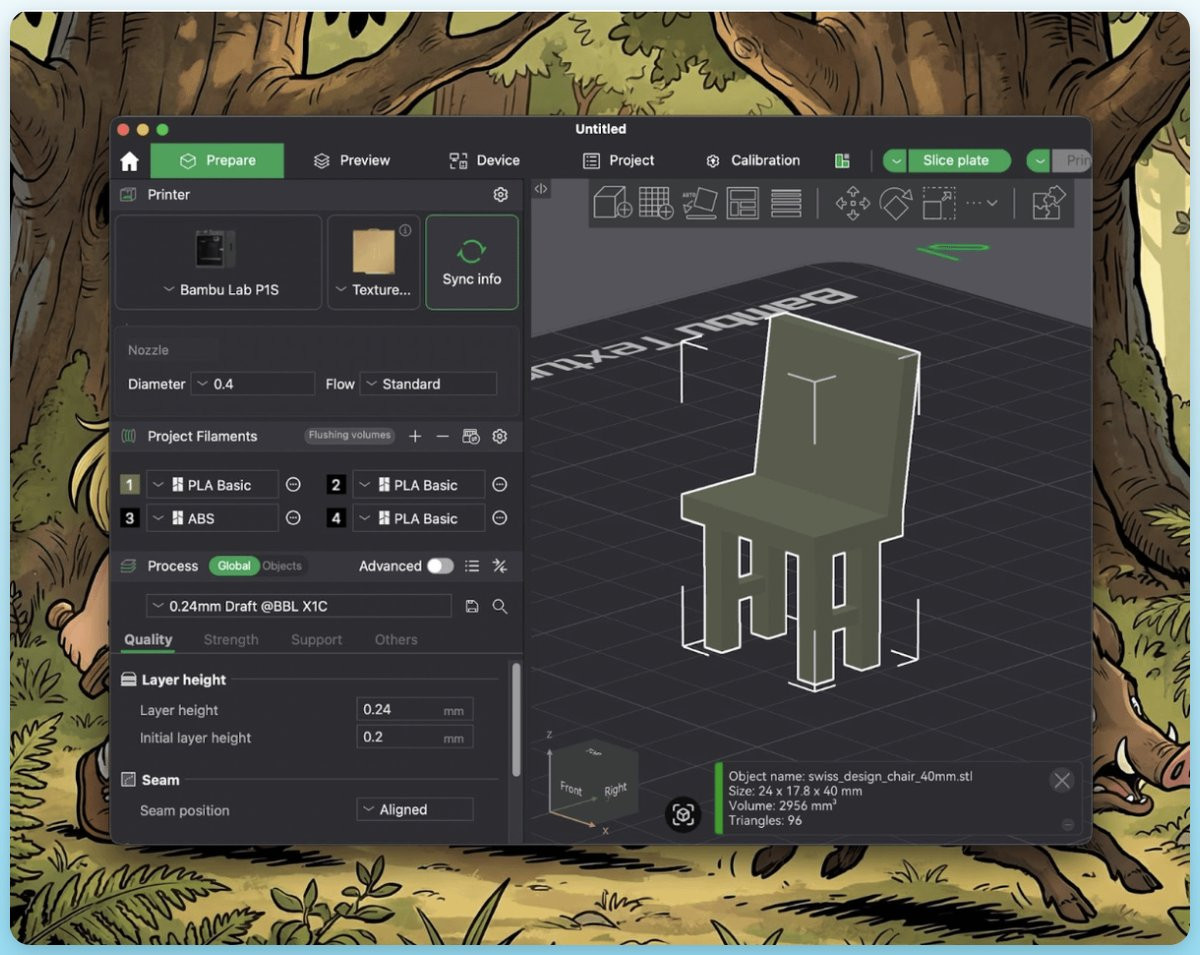Select the Scale tool
Screen dimensions: 1200x955
click(x=938, y=203)
